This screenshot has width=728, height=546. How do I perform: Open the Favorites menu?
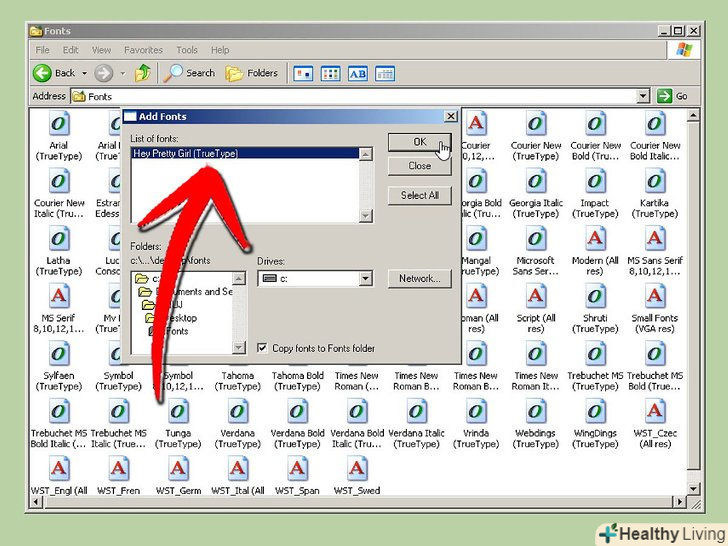143,50
